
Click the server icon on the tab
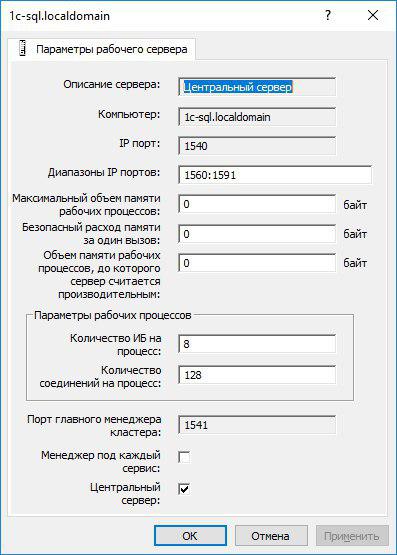tap(23, 48)
